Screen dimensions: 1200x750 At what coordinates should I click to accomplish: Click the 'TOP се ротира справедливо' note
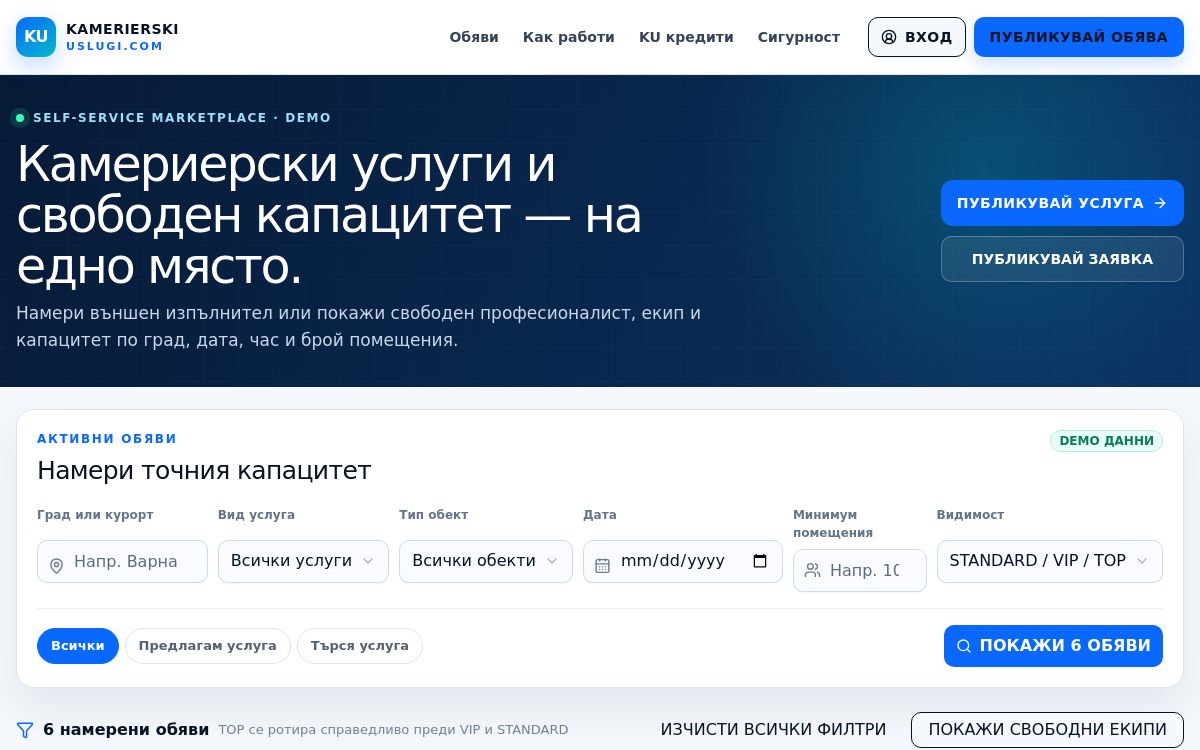point(393,730)
